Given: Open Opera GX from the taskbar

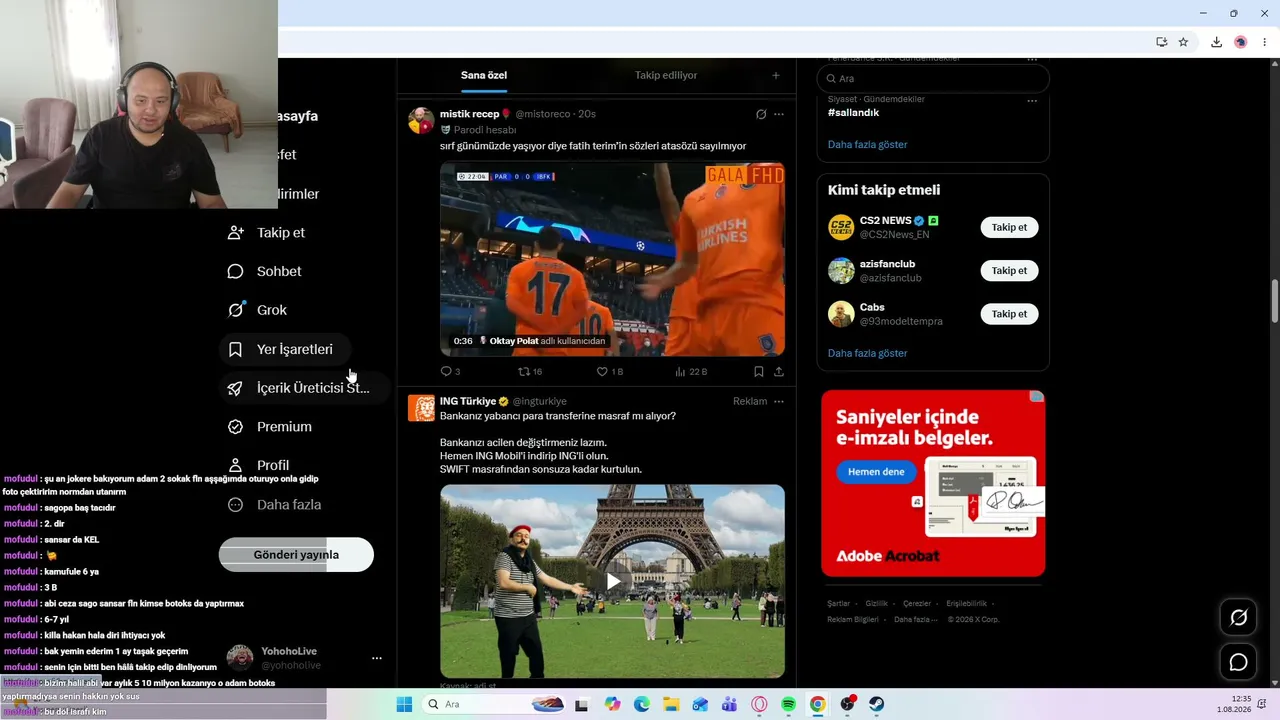Looking at the screenshot, I should click(x=759, y=704).
